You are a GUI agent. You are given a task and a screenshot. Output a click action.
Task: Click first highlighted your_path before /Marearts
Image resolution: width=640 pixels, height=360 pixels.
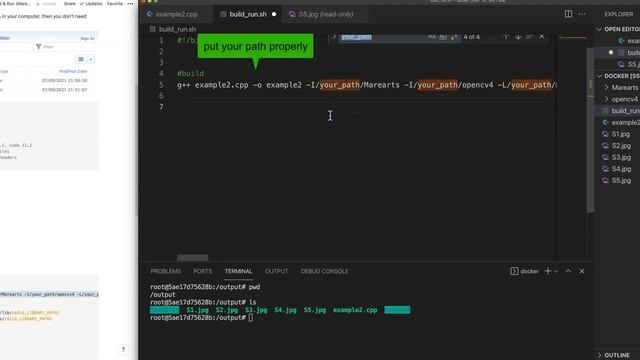(340, 85)
